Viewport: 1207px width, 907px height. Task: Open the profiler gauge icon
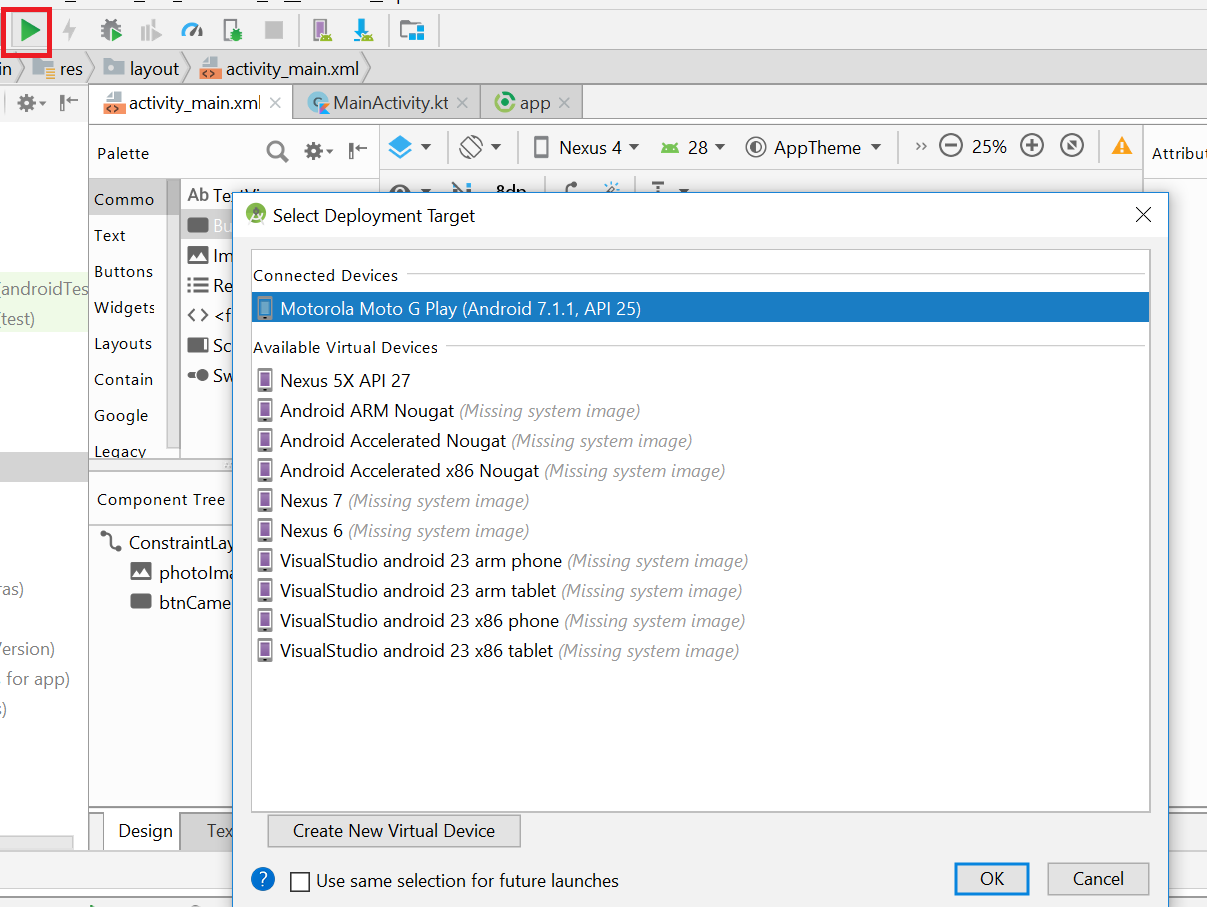click(x=192, y=31)
